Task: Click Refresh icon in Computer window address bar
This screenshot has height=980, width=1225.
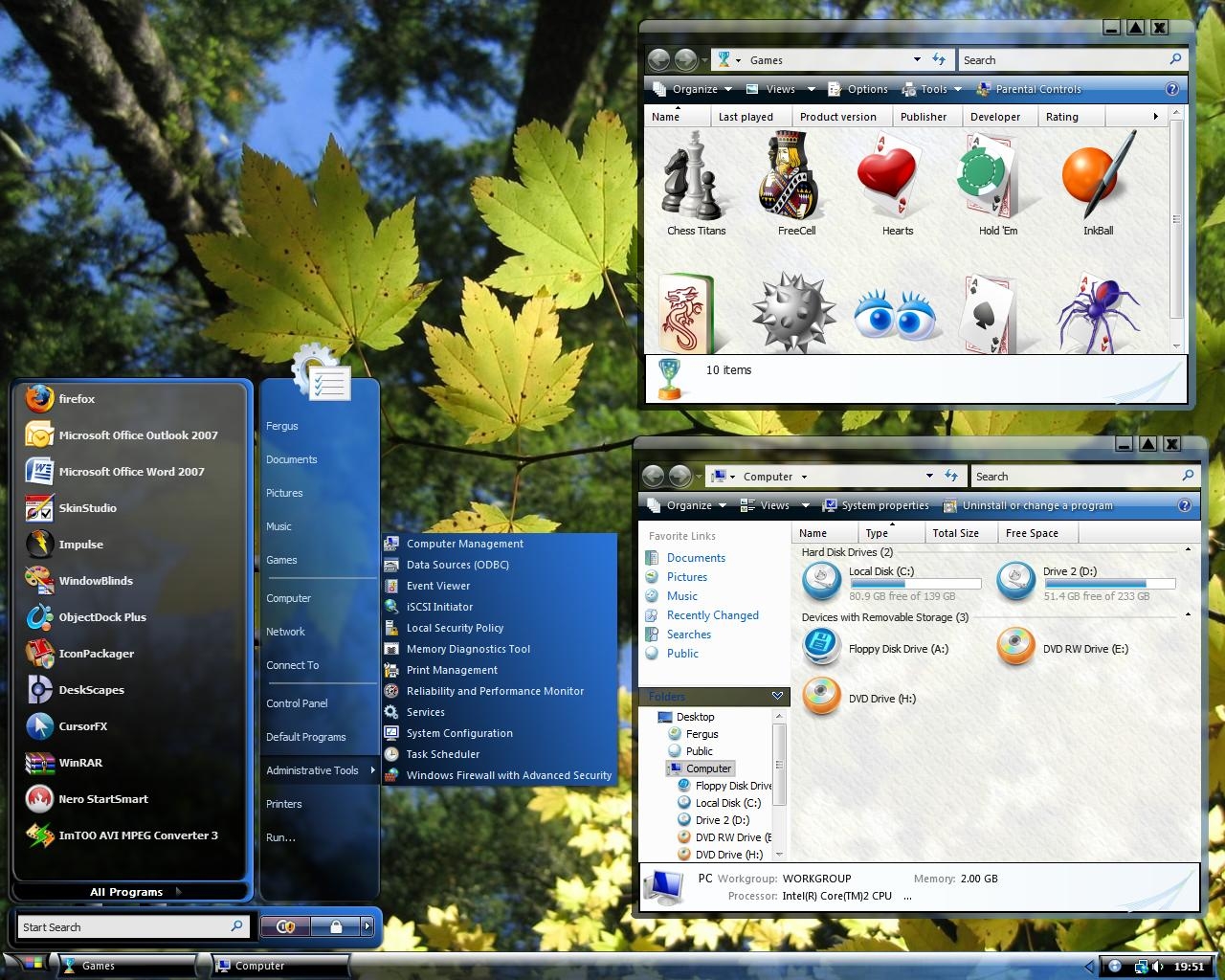Action: (950, 476)
